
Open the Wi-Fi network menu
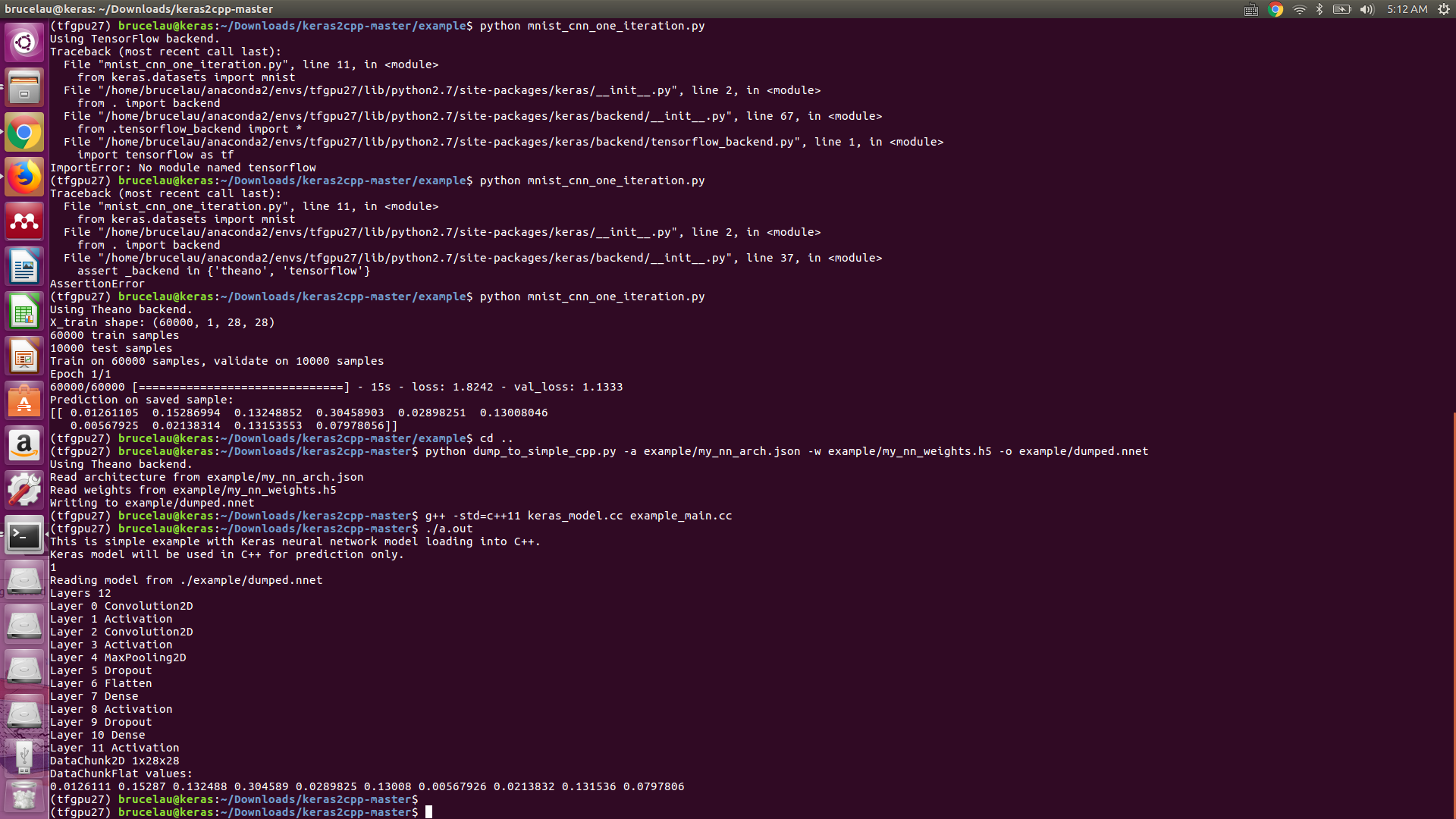pyautogui.click(x=1300, y=9)
